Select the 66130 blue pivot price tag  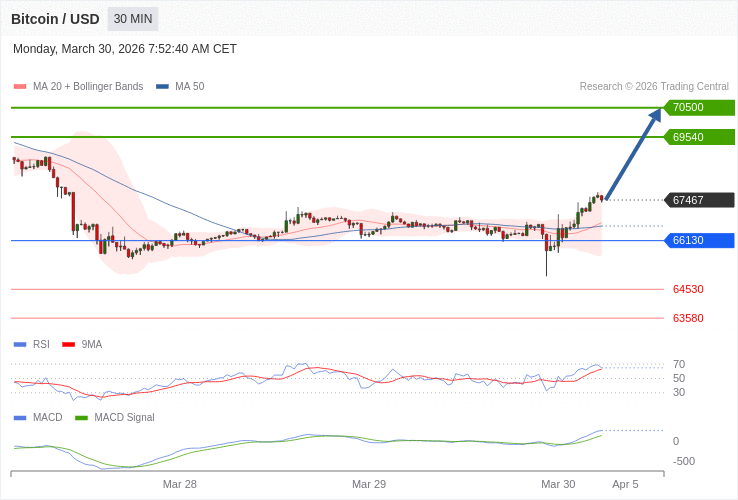click(x=699, y=240)
